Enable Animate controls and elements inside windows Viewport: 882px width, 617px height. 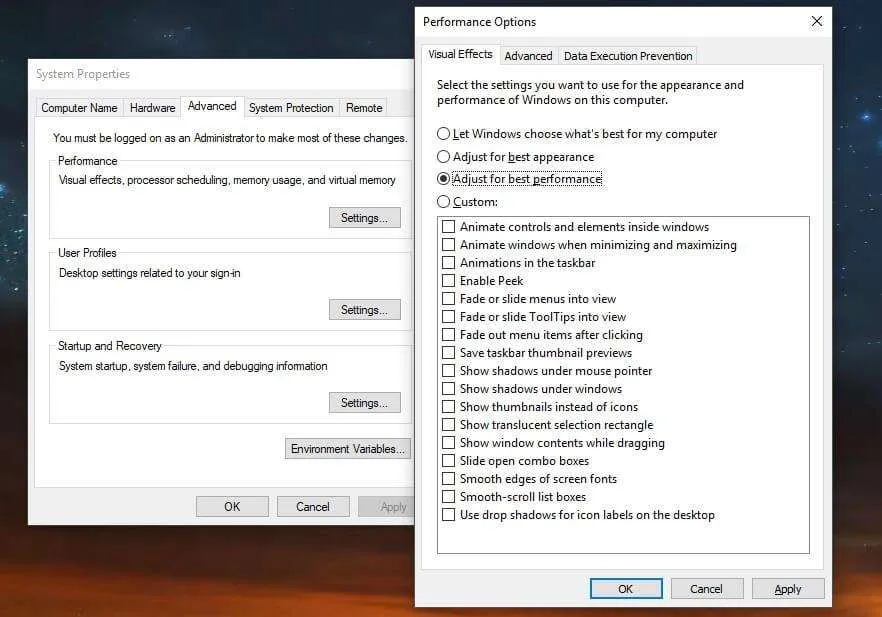(448, 227)
